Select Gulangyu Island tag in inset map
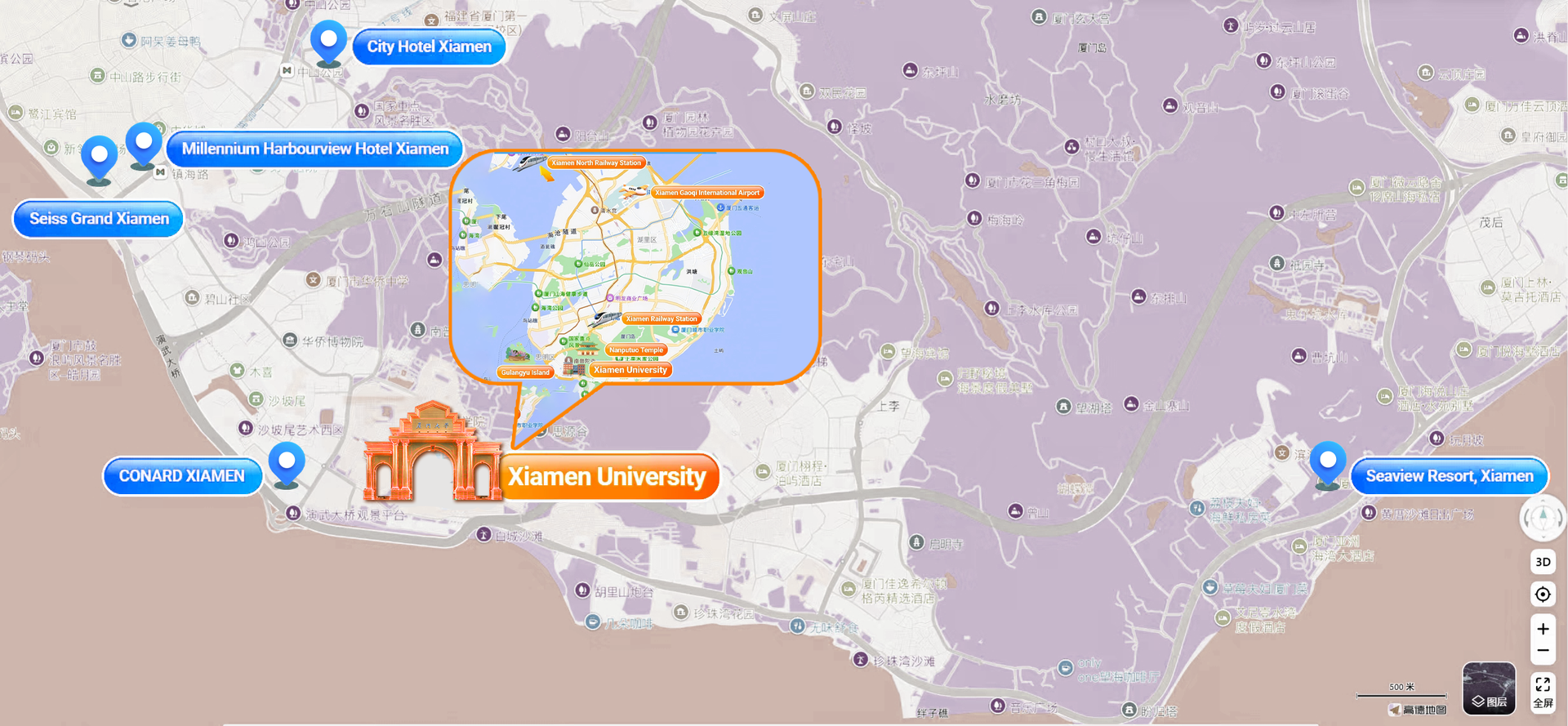Screen dimensions: 1568x726 tap(525, 372)
